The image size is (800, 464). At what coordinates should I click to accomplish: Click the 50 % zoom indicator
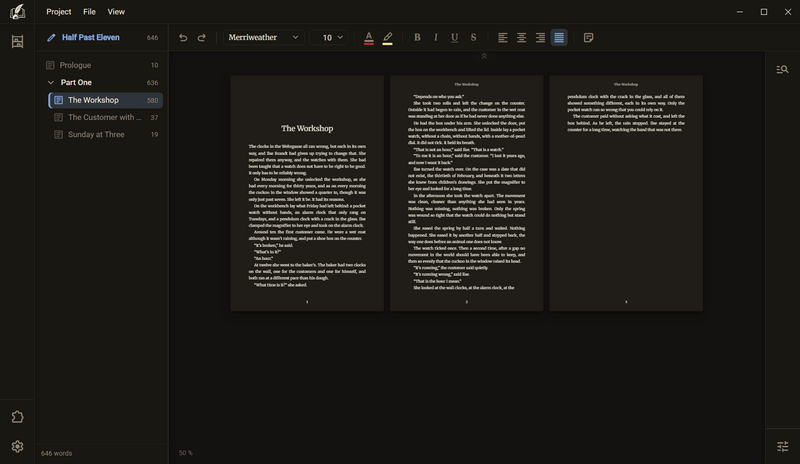(x=186, y=453)
